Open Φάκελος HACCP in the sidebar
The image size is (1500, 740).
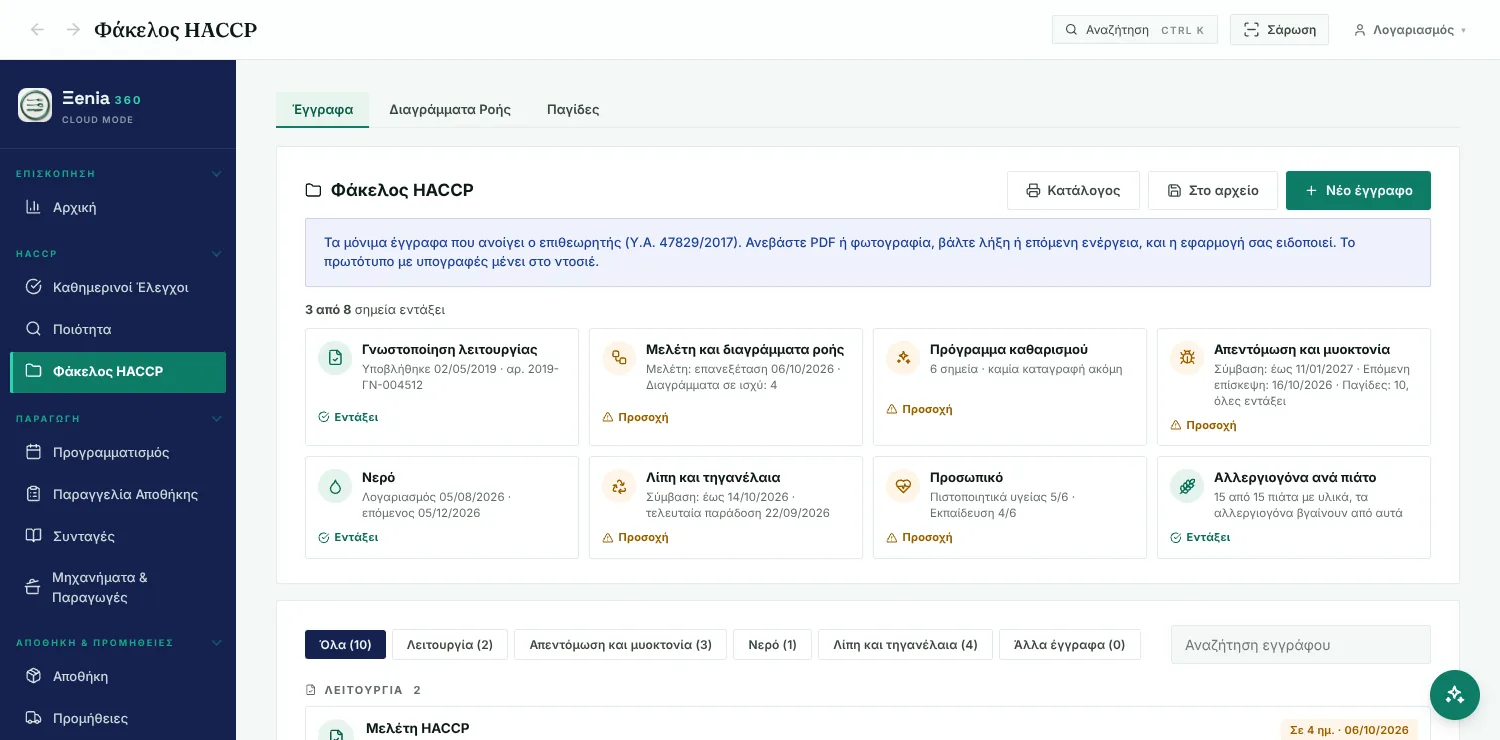(118, 371)
